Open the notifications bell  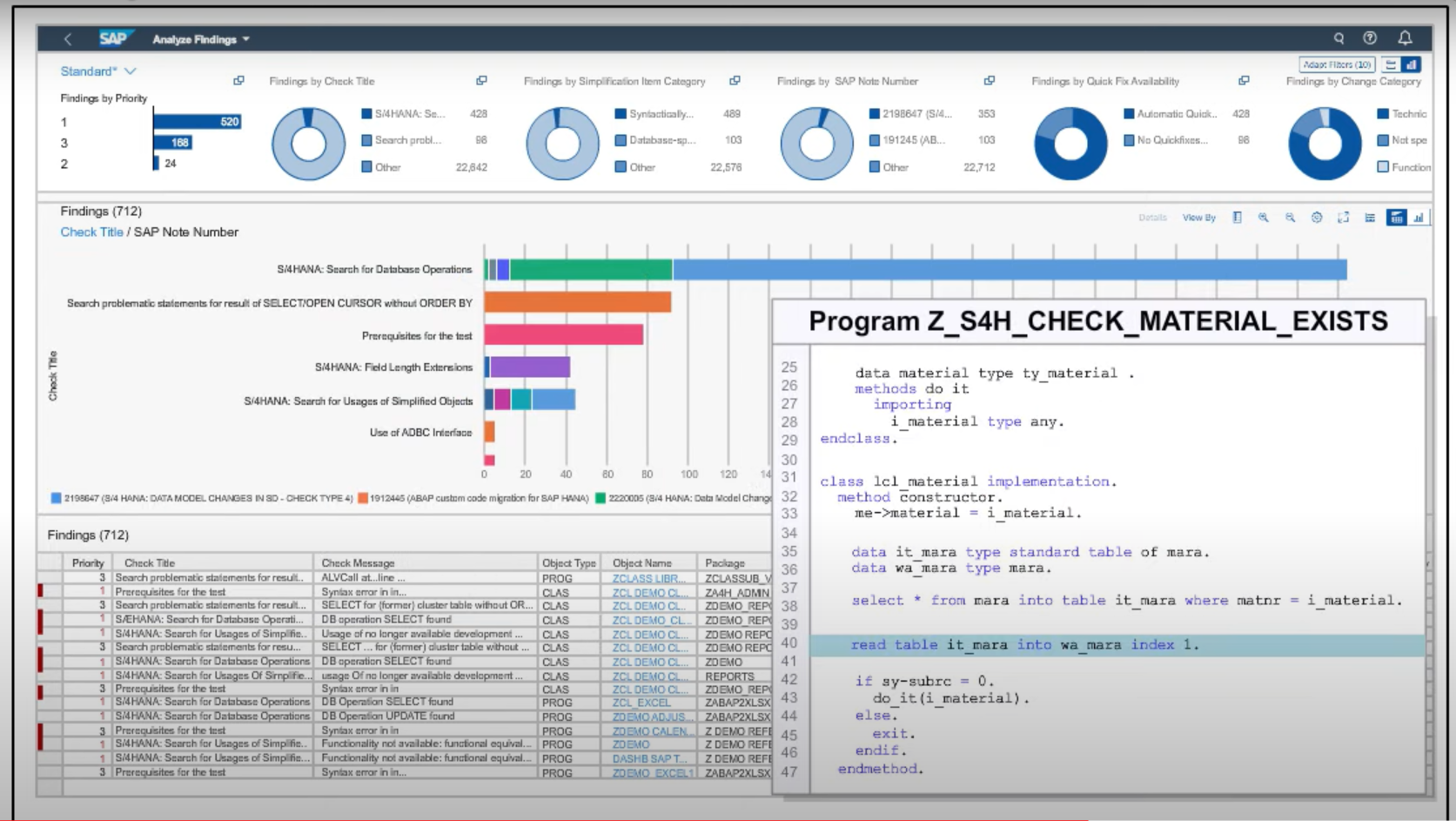click(1404, 38)
